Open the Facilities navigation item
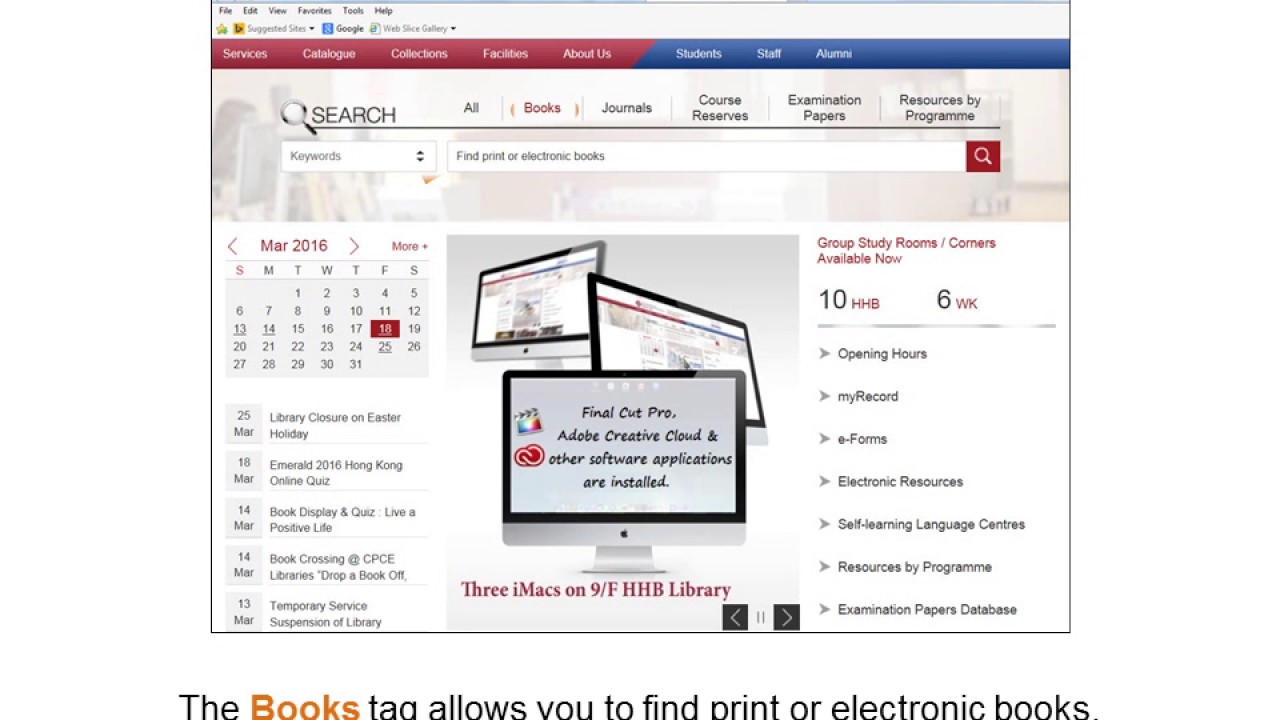This screenshot has height=720, width=1280. (x=505, y=54)
